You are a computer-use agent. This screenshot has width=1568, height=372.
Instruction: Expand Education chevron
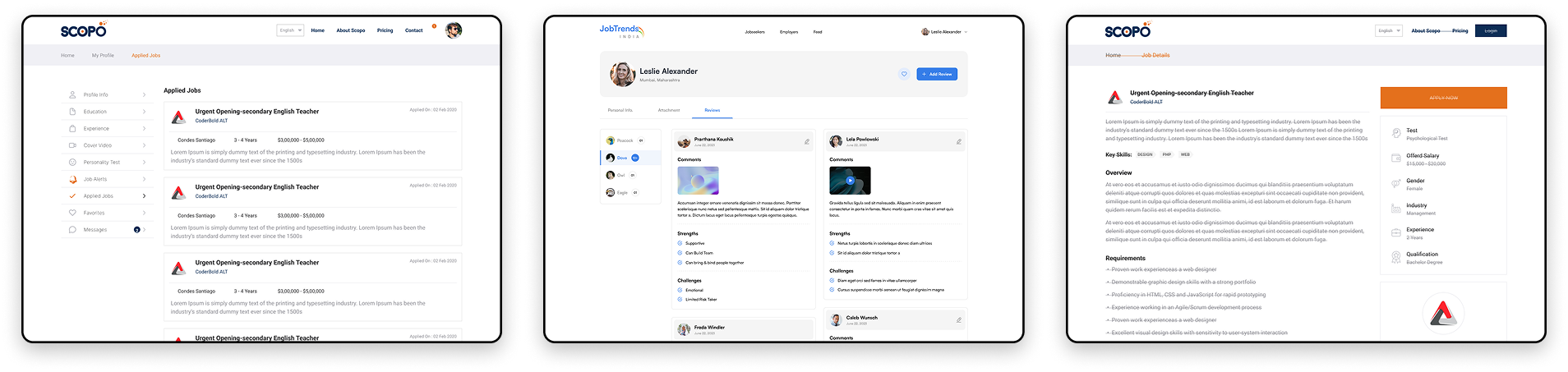tap(144, 112)
